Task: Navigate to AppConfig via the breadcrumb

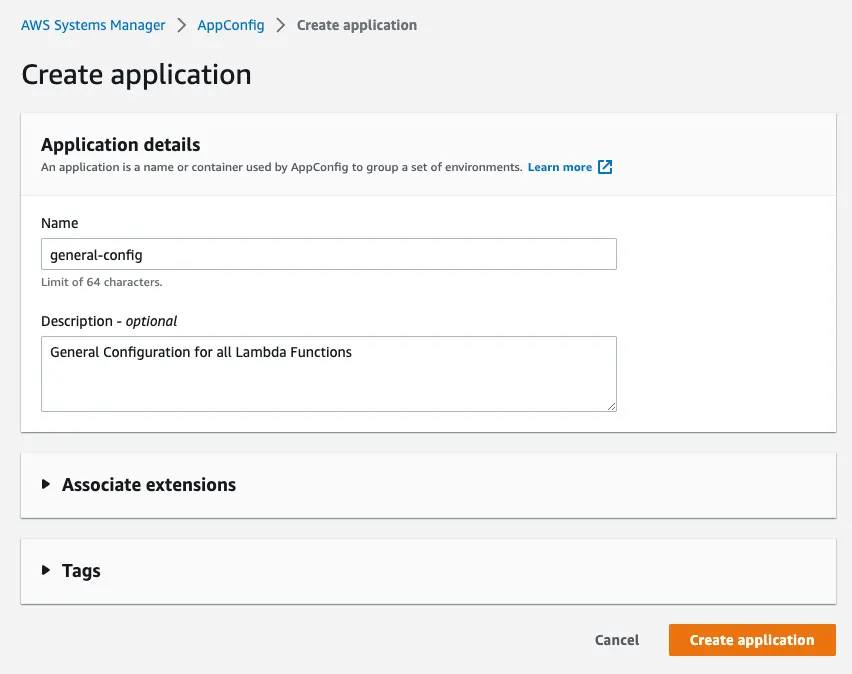Action: coord(231,25)
